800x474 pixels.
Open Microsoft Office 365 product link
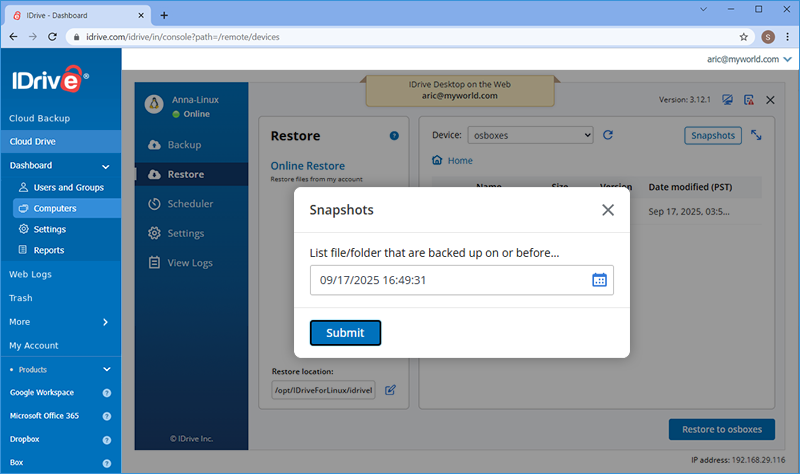tap(44, 416)
